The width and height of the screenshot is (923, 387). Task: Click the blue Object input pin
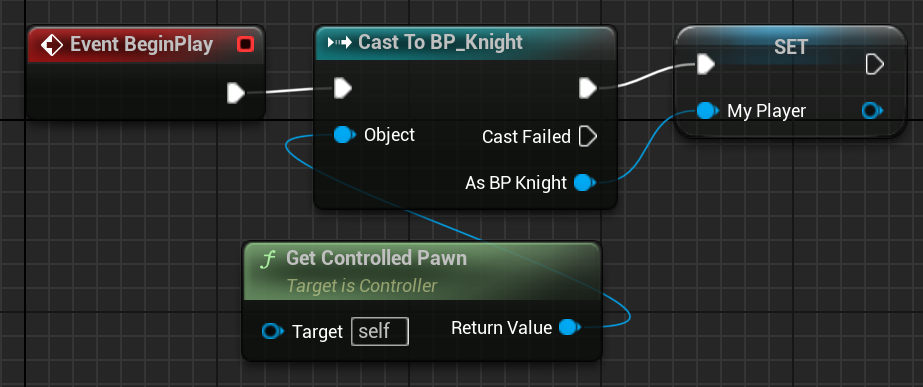(344, 135)
